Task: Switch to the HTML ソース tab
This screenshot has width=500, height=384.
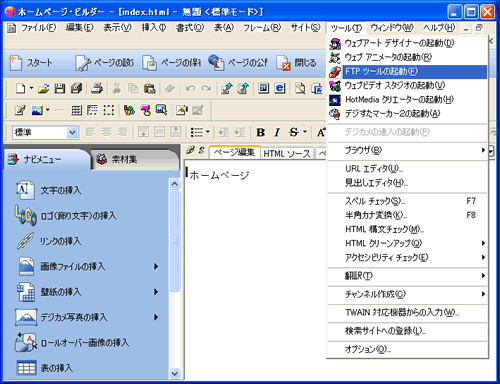Action: 287,153
